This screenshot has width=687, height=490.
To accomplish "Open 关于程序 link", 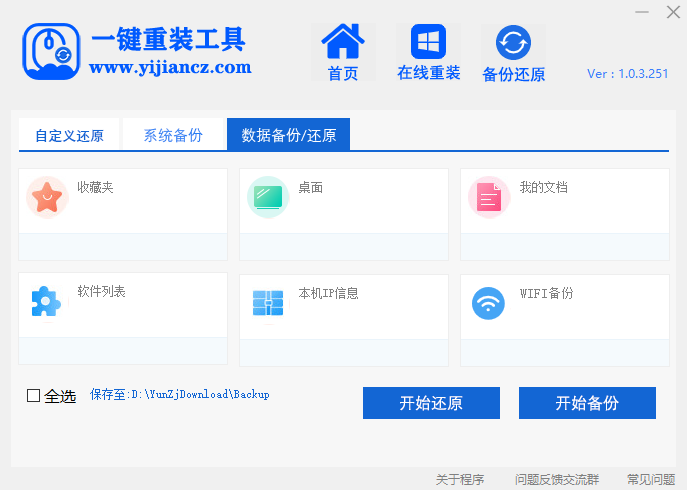I will click(460, 479).
